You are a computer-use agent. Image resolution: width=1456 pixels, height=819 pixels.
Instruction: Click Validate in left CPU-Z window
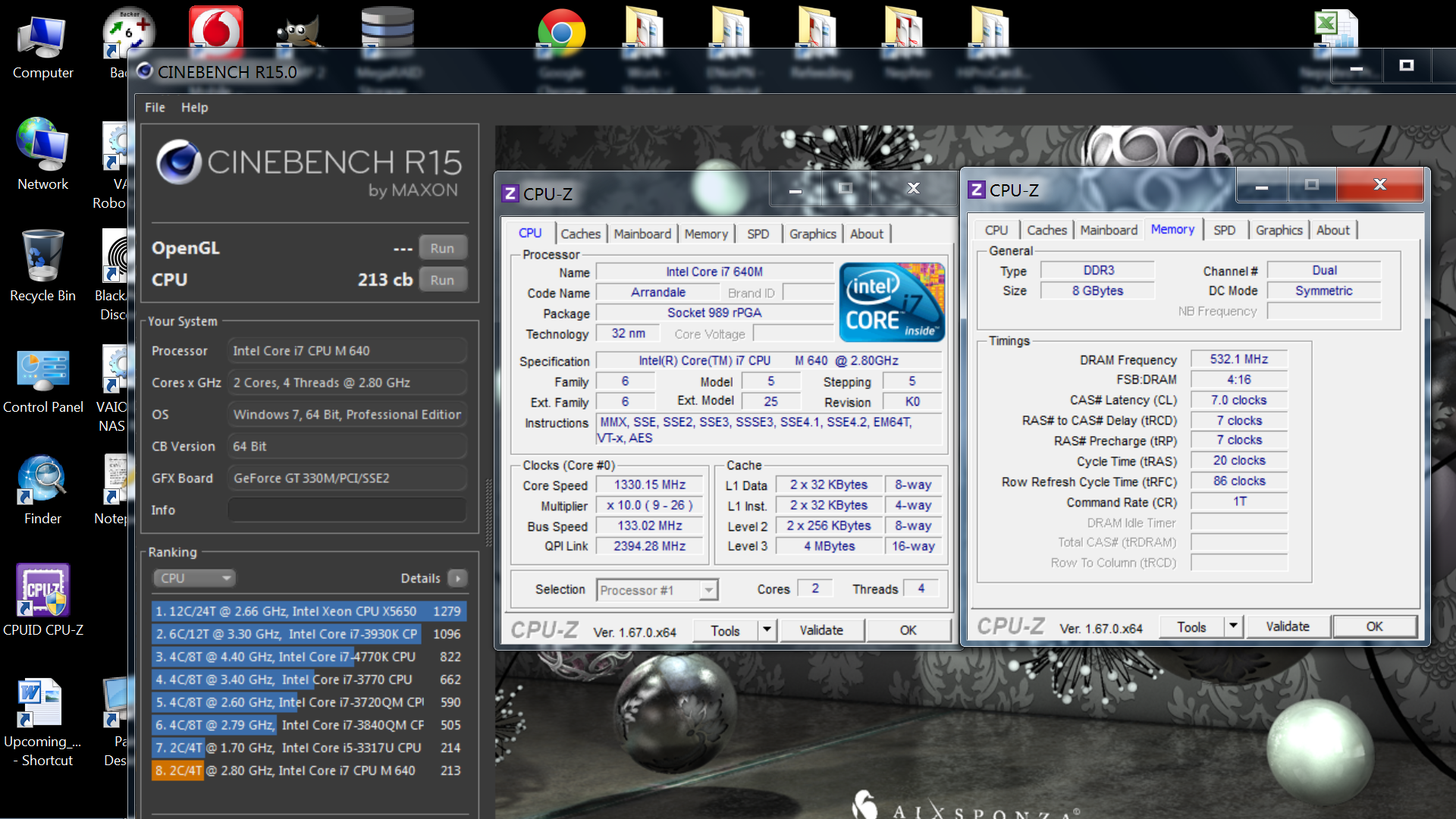tap(821, 630)
